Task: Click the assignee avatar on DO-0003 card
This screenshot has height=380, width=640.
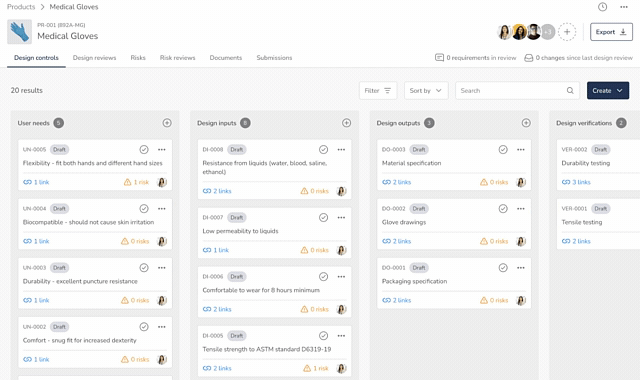Action: coord(521,182)
